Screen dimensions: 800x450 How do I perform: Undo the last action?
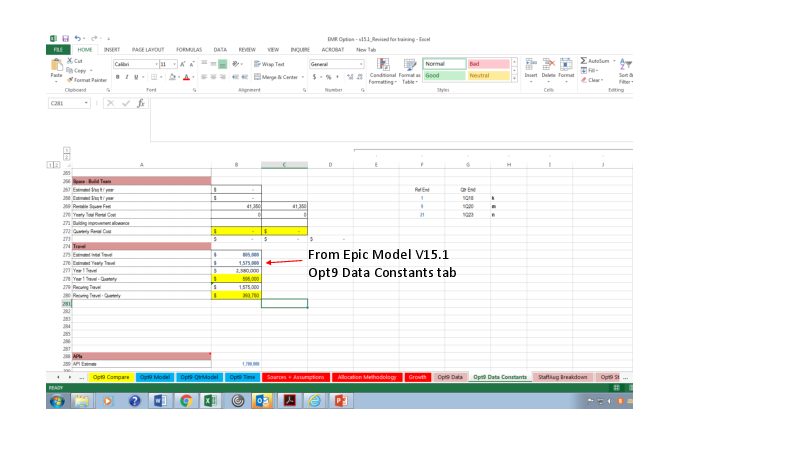(77, 38)
